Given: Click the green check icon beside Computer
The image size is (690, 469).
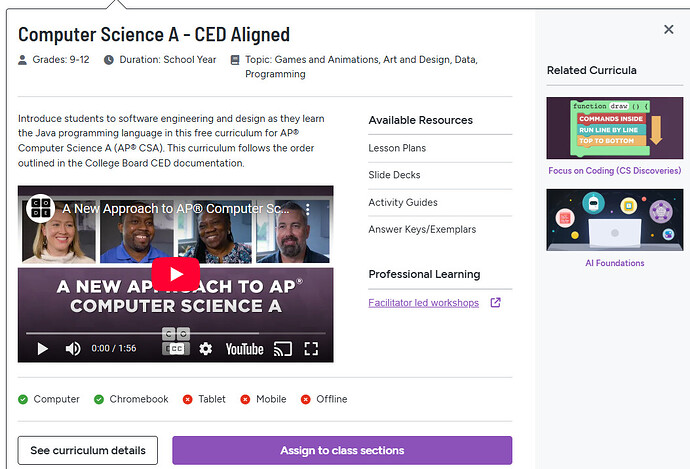Looking at the screenshot, I should (23, 399).
